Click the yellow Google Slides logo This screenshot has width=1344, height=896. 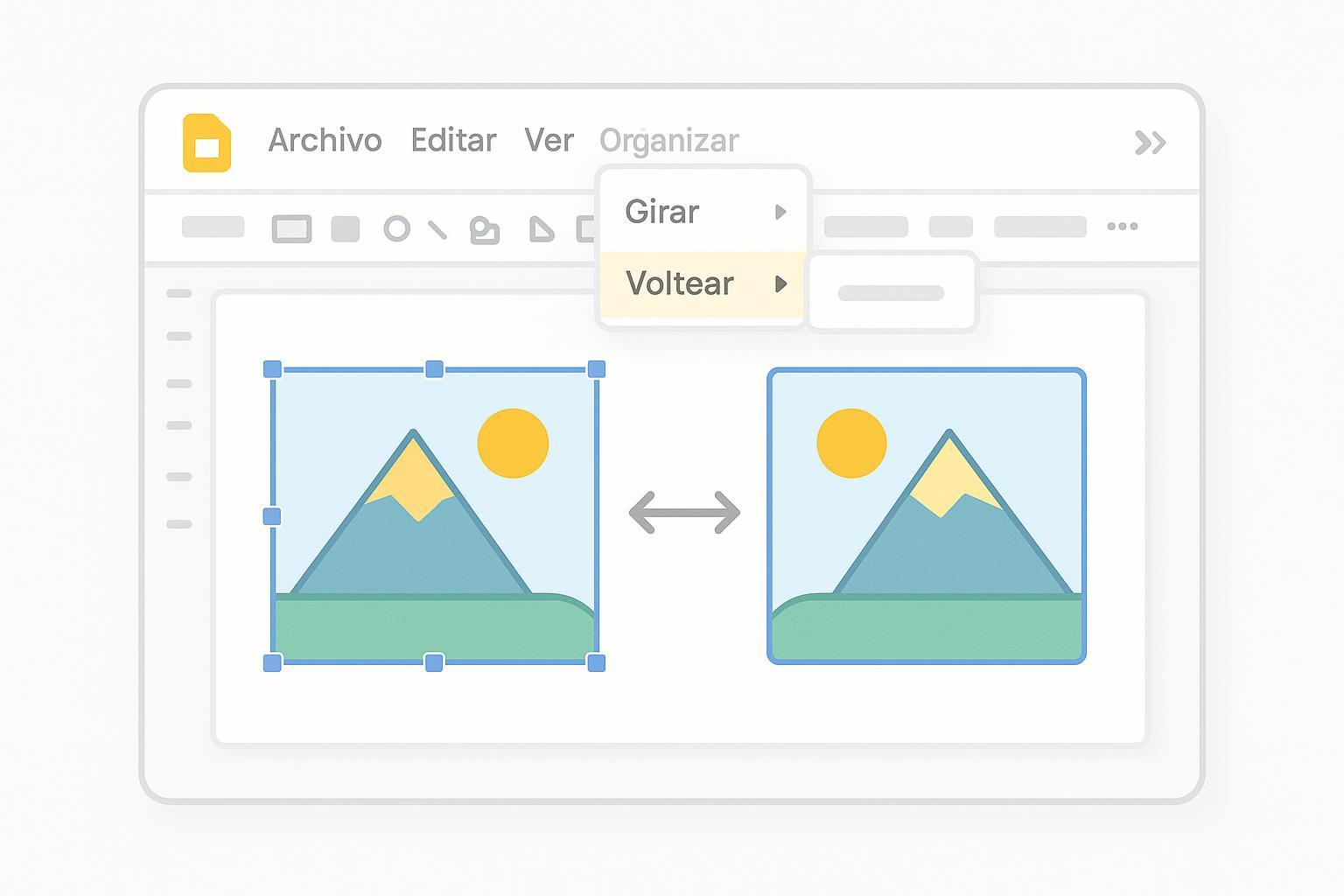pyautogui.click(x=206, y=142)
